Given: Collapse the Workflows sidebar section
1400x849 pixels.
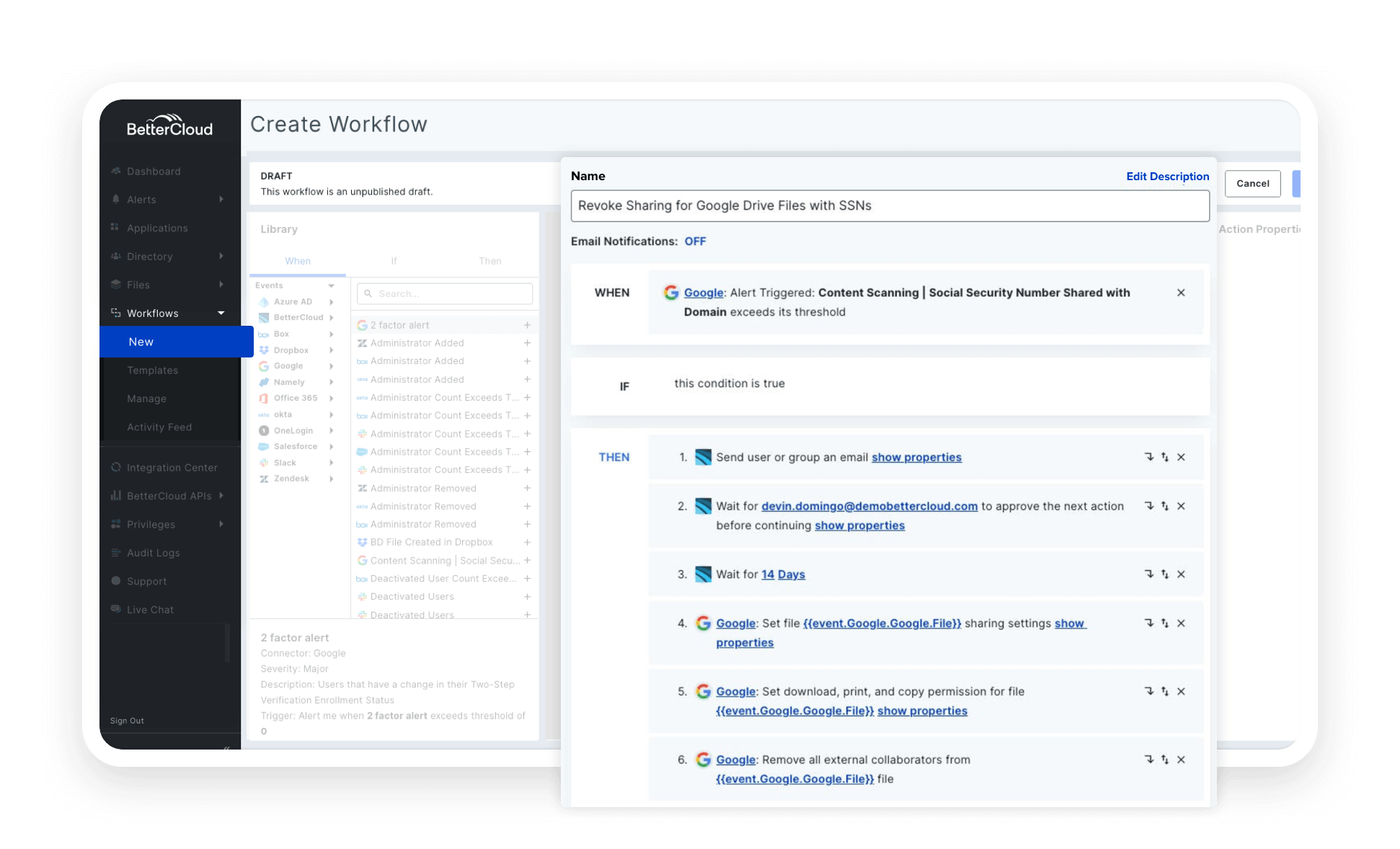Looking at the screenshot, I should [221, 313].
